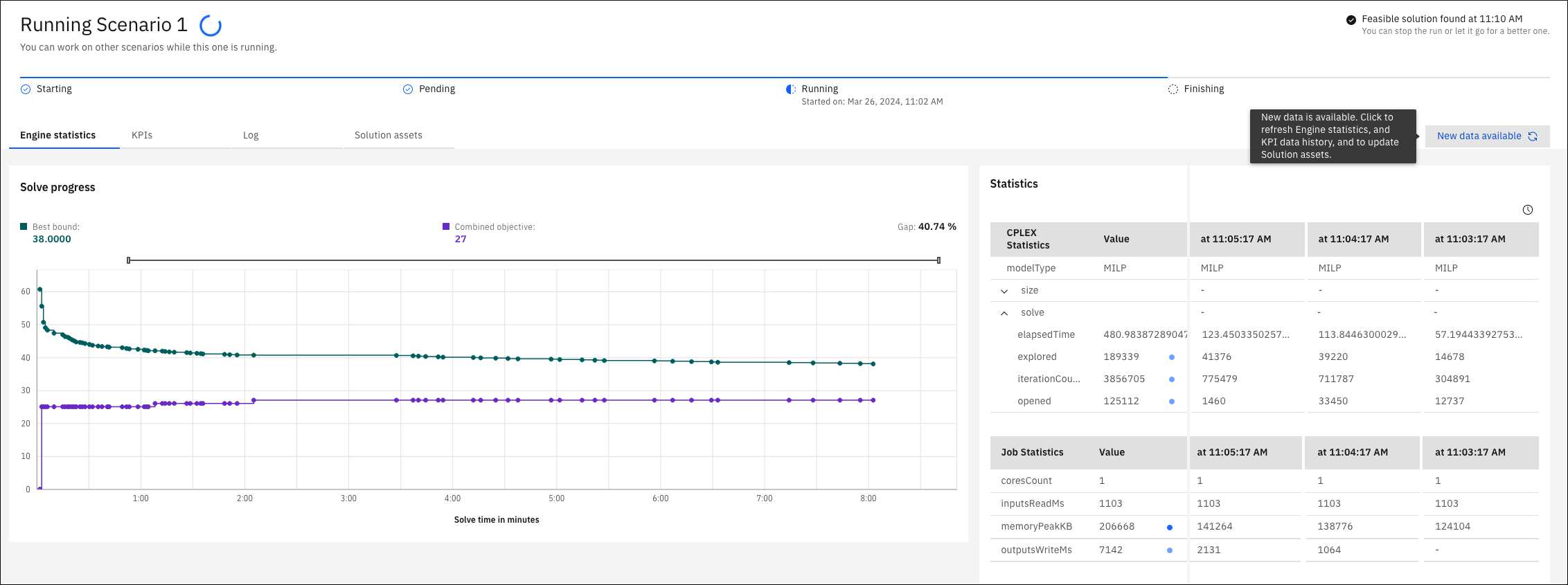This screenshot has height=585, width=1568.
Task: Click the Starting step checkmark icon
Action: coord(26,89)
